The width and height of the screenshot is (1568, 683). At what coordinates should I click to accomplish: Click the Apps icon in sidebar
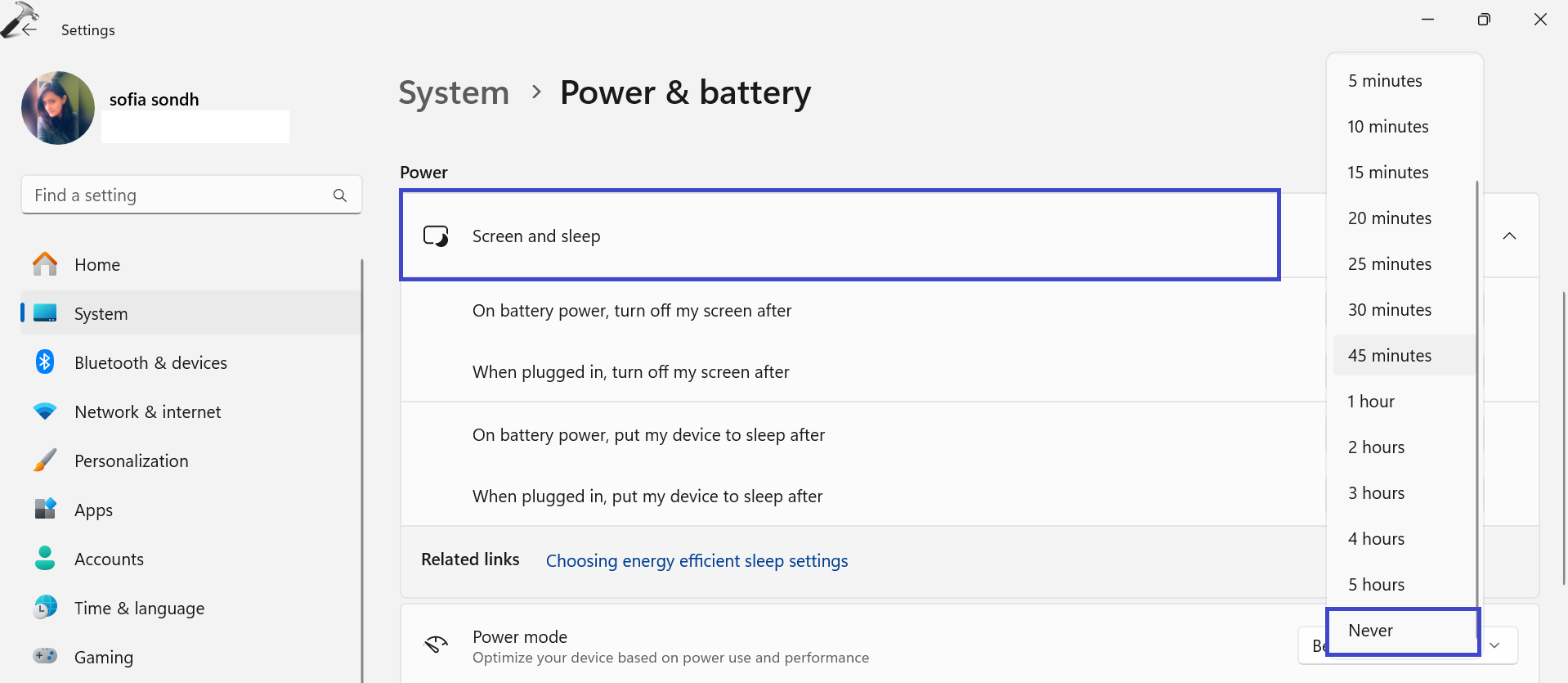45,510
